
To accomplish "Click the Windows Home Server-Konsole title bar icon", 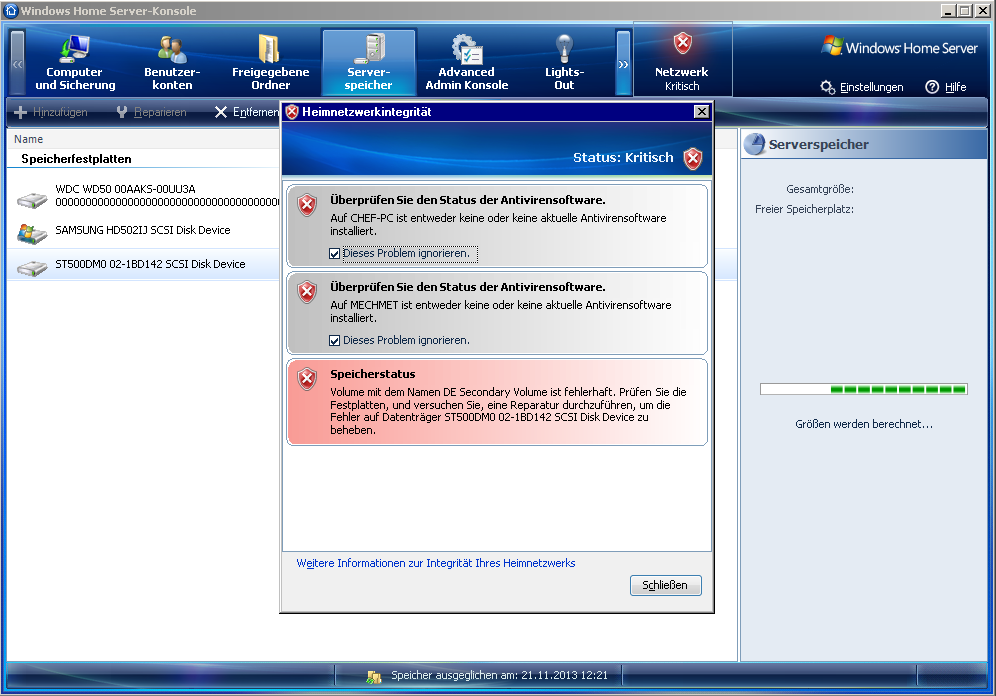I will 11,10.
